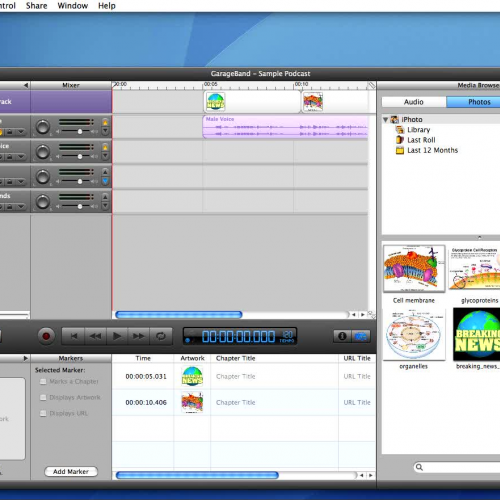Toggle the yellow ducking up-arrow on 'ice' track

(105, 147)
